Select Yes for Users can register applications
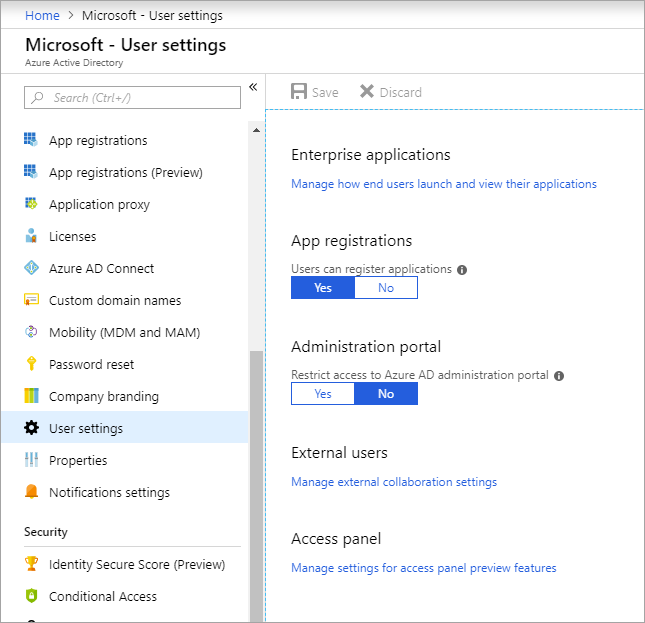 (x=323, y=287)
